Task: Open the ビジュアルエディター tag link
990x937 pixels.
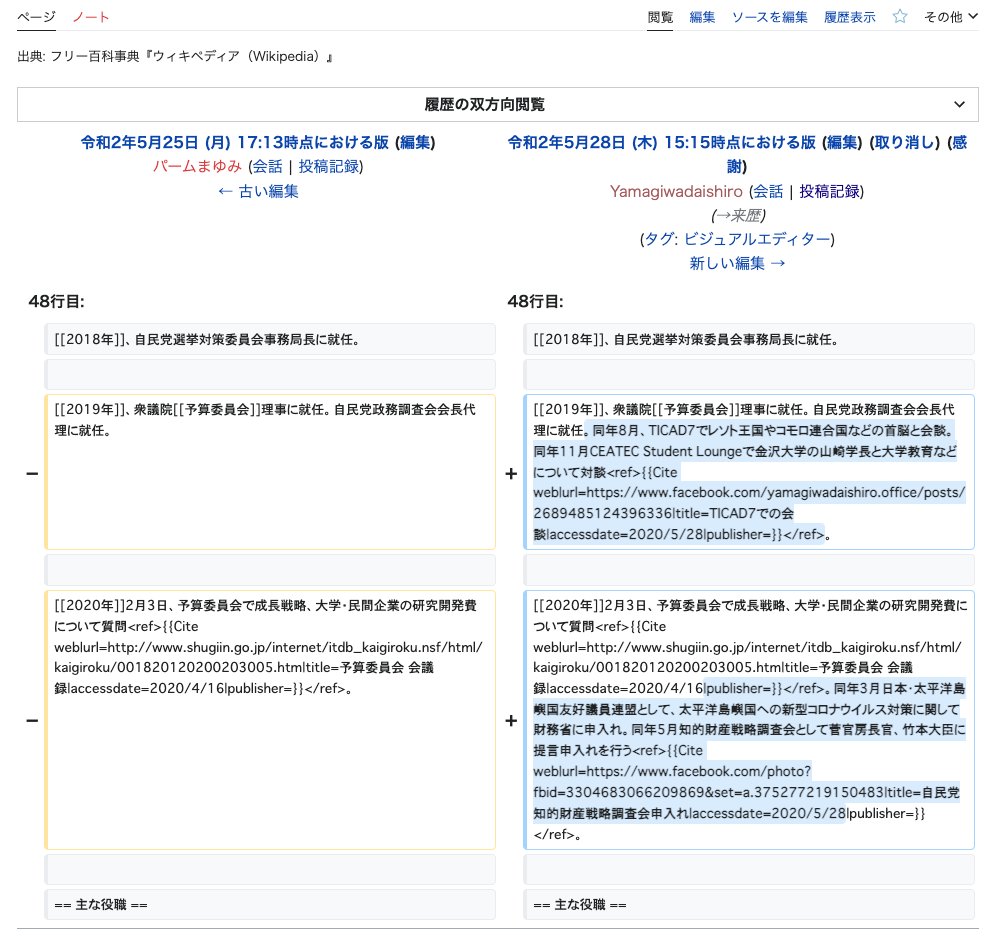Action: pyautogui.click(x=757, y=239)
